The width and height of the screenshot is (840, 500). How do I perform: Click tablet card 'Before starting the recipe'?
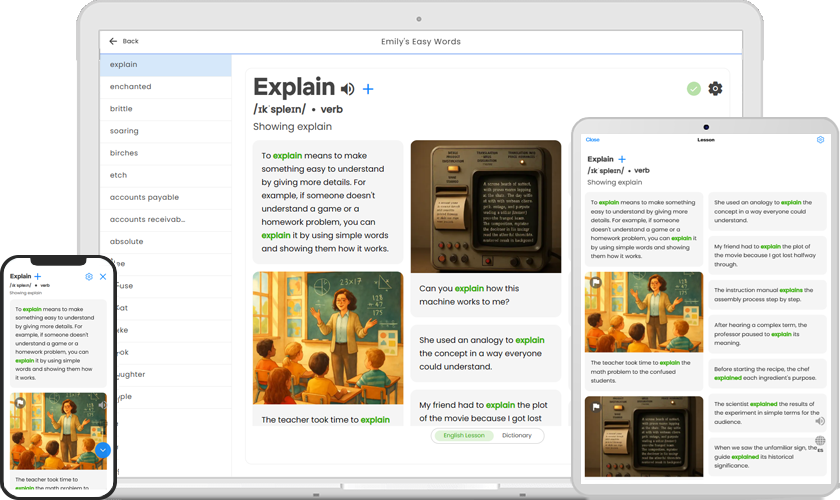[x=767, y=374]
